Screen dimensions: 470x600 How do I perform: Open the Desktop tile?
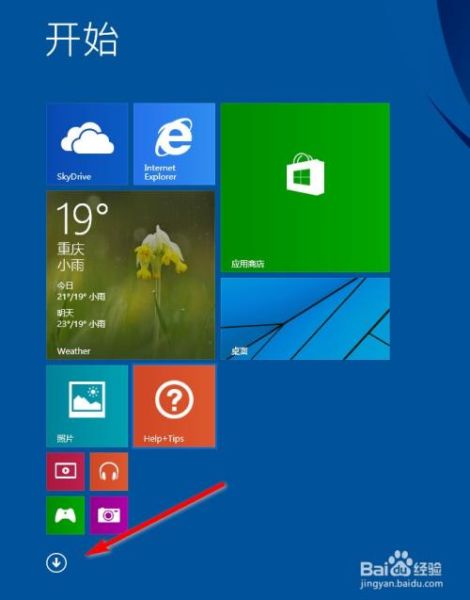click(305, 319)
